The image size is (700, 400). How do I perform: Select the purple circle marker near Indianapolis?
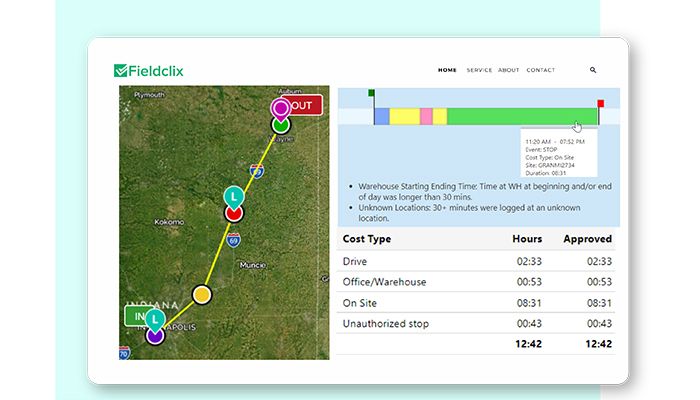155,336
